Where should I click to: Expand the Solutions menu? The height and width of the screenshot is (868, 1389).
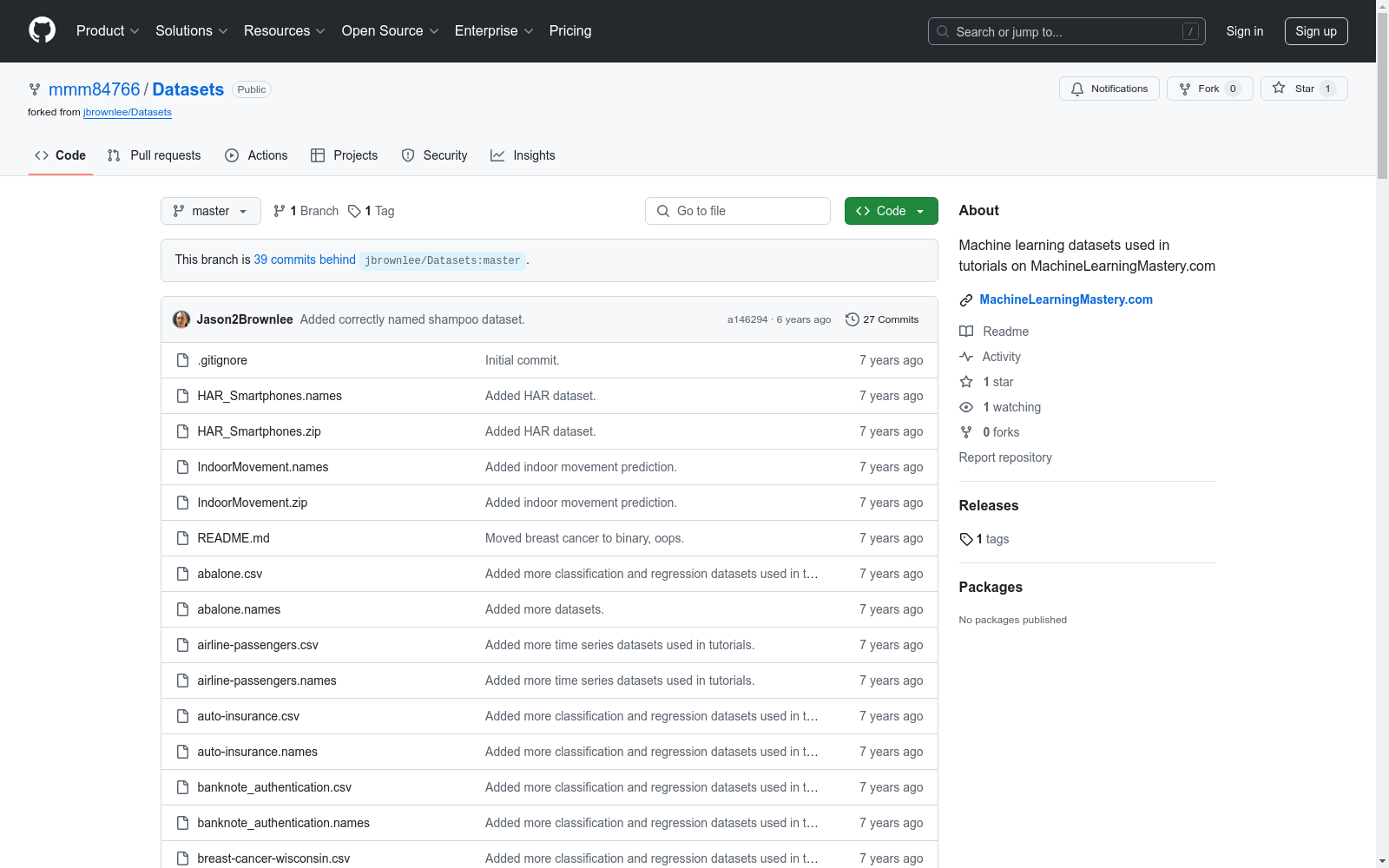(192, 31)
